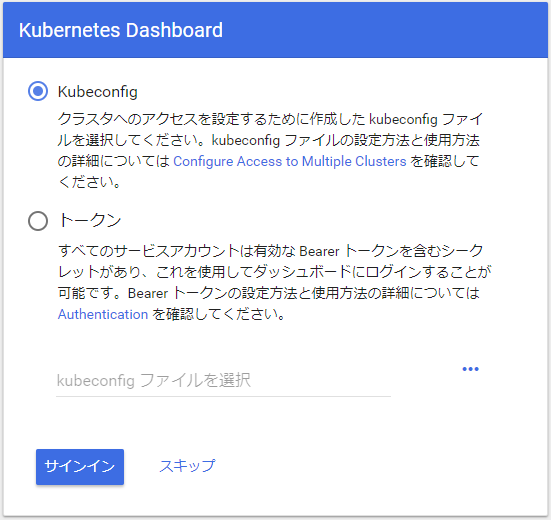Click the Kubeconfig description paragraph
This screenshot has height=520, width=551.
pyautogui.click(x=271, y=151)
